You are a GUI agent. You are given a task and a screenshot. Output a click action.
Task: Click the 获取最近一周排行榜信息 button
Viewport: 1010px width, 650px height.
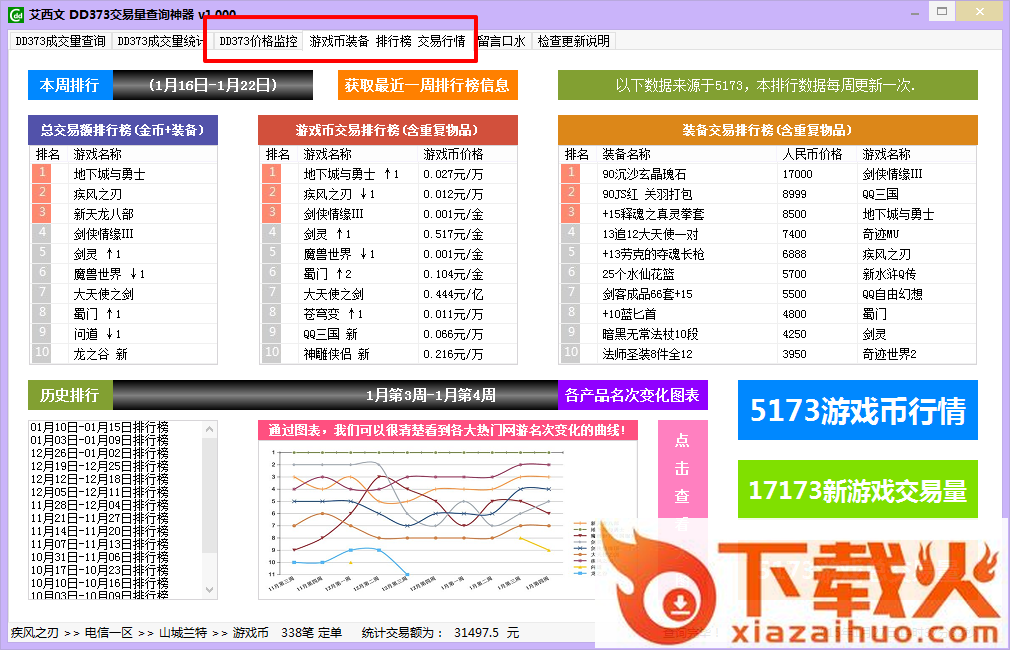[x=428, y=85]
